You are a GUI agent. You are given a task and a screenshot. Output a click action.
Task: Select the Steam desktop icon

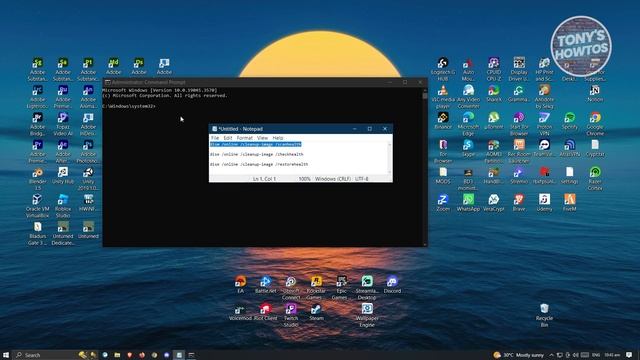[x=316, y=312]
